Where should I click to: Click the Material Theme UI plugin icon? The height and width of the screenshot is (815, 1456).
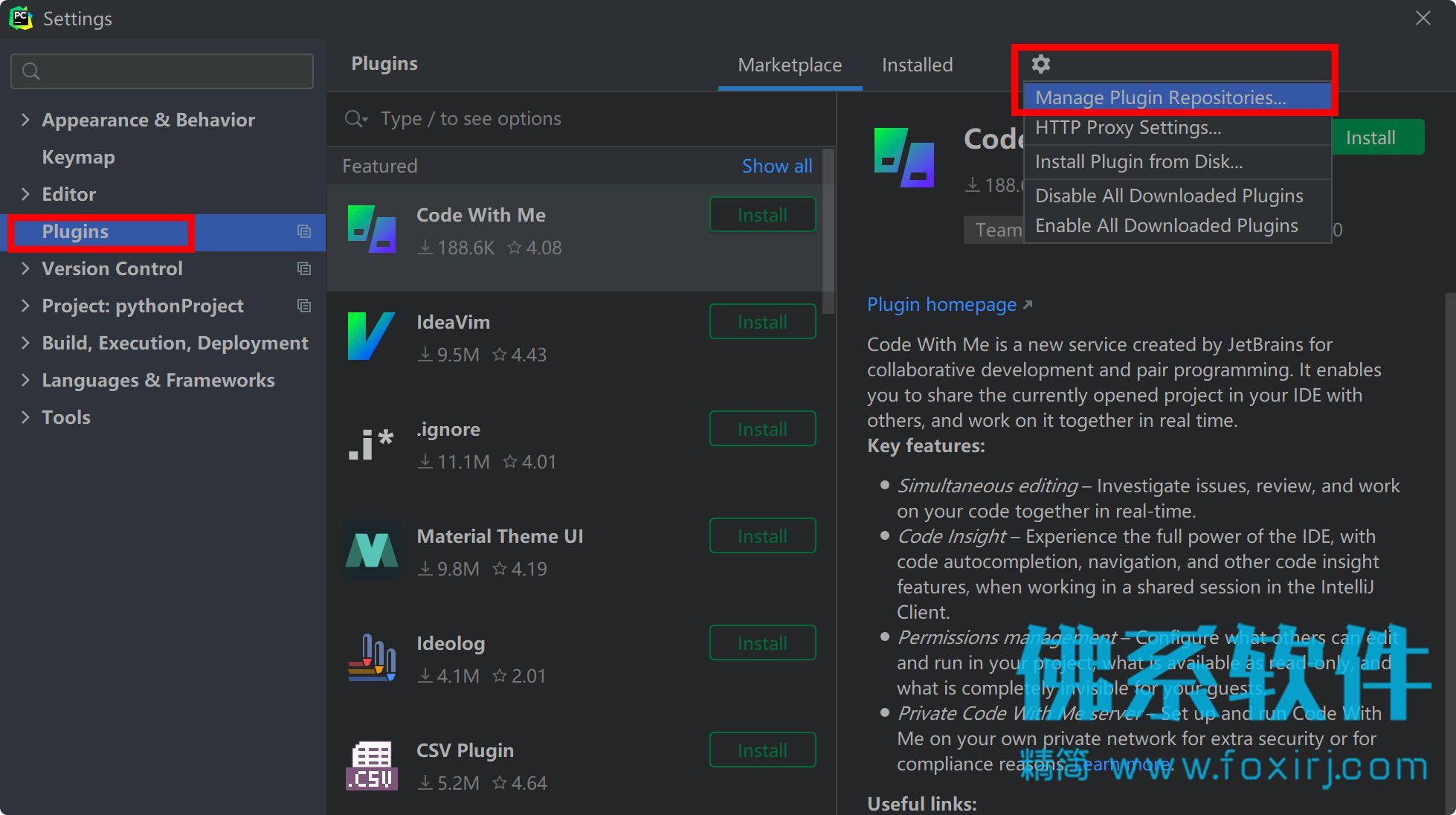point(372,550)
